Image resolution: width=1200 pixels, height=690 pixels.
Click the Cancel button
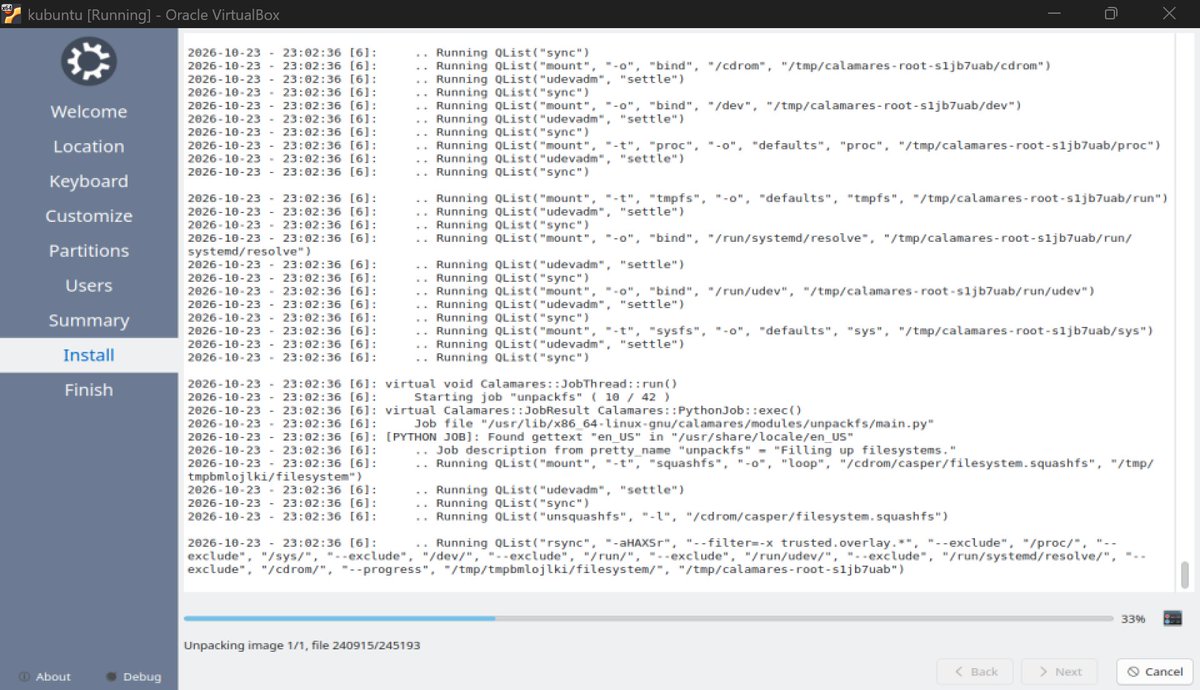point(1155,672)
